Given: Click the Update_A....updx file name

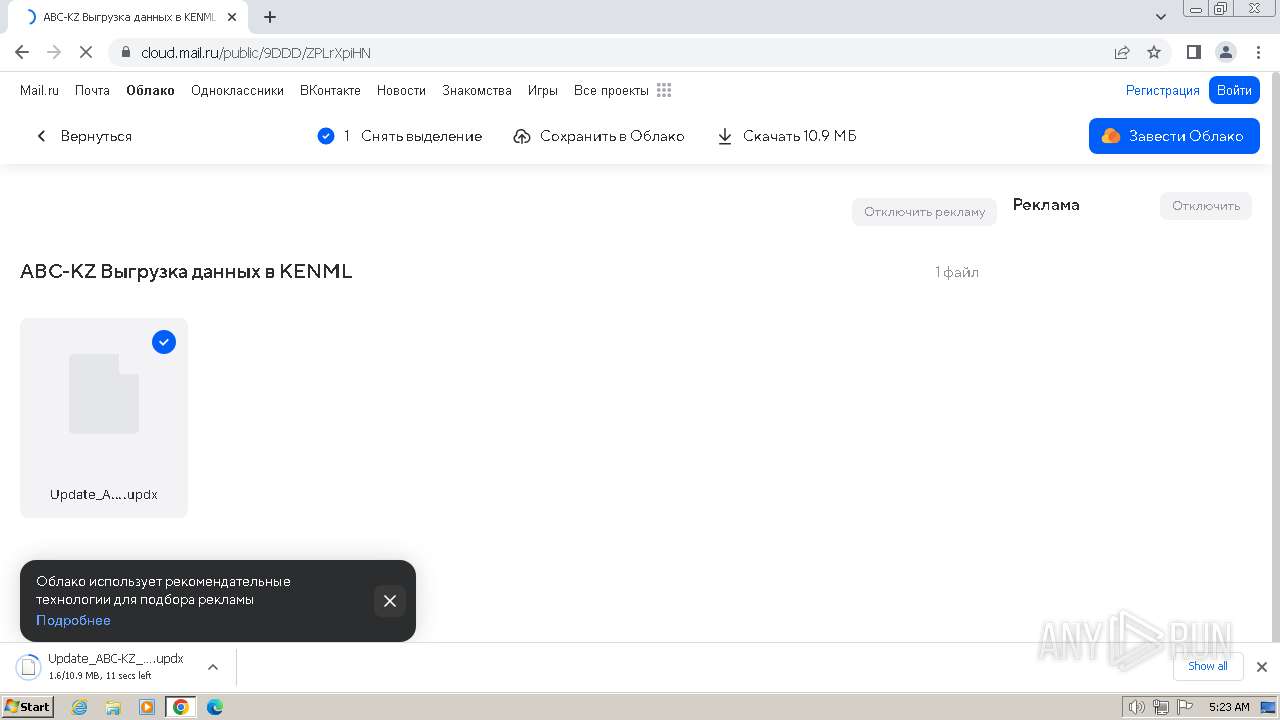Looking at the screenshot, I should pyautogui.click(x=104, y=495).
